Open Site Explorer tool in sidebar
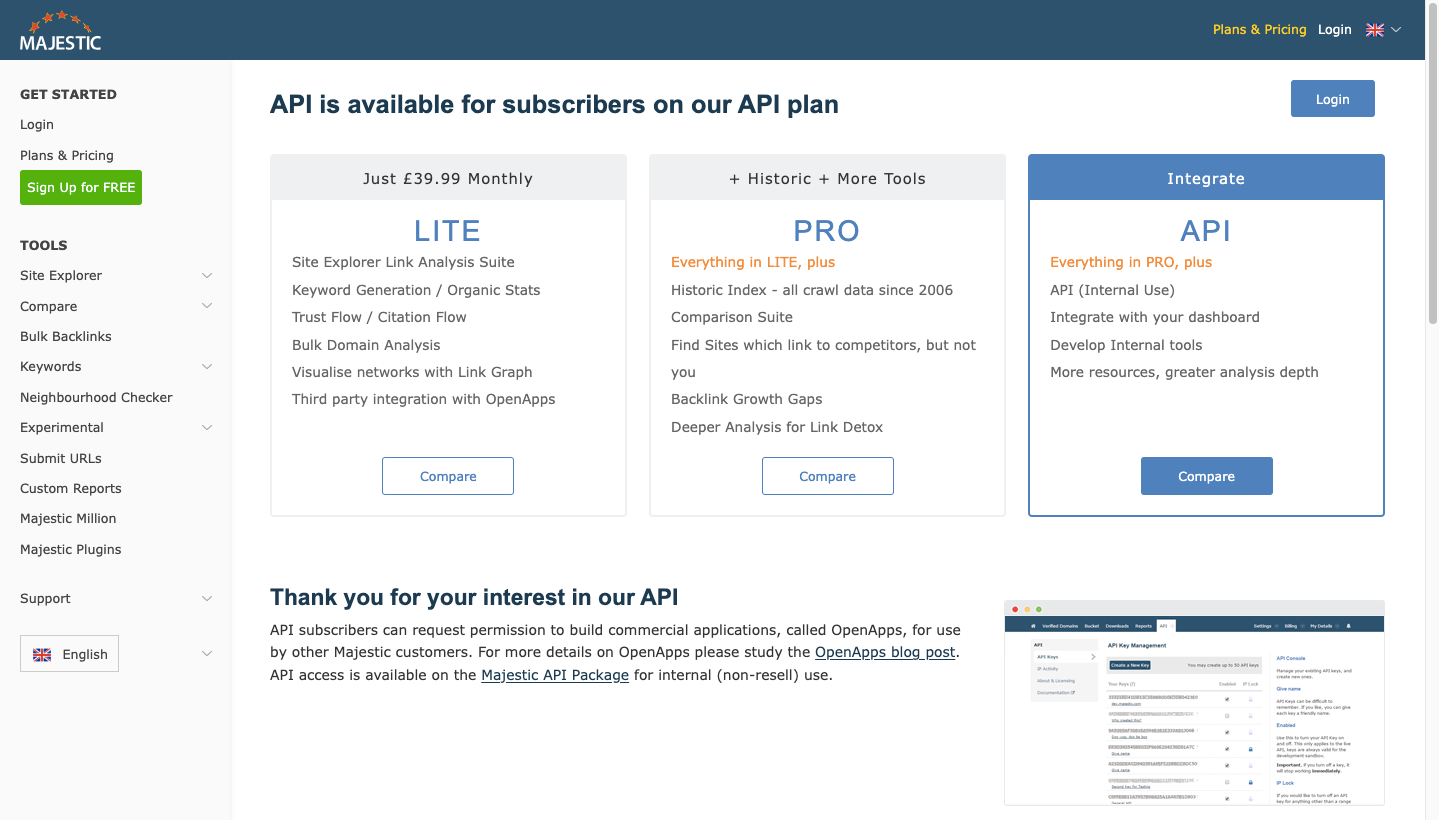This screenshot has width=1439, height=820. pos(61,276)
